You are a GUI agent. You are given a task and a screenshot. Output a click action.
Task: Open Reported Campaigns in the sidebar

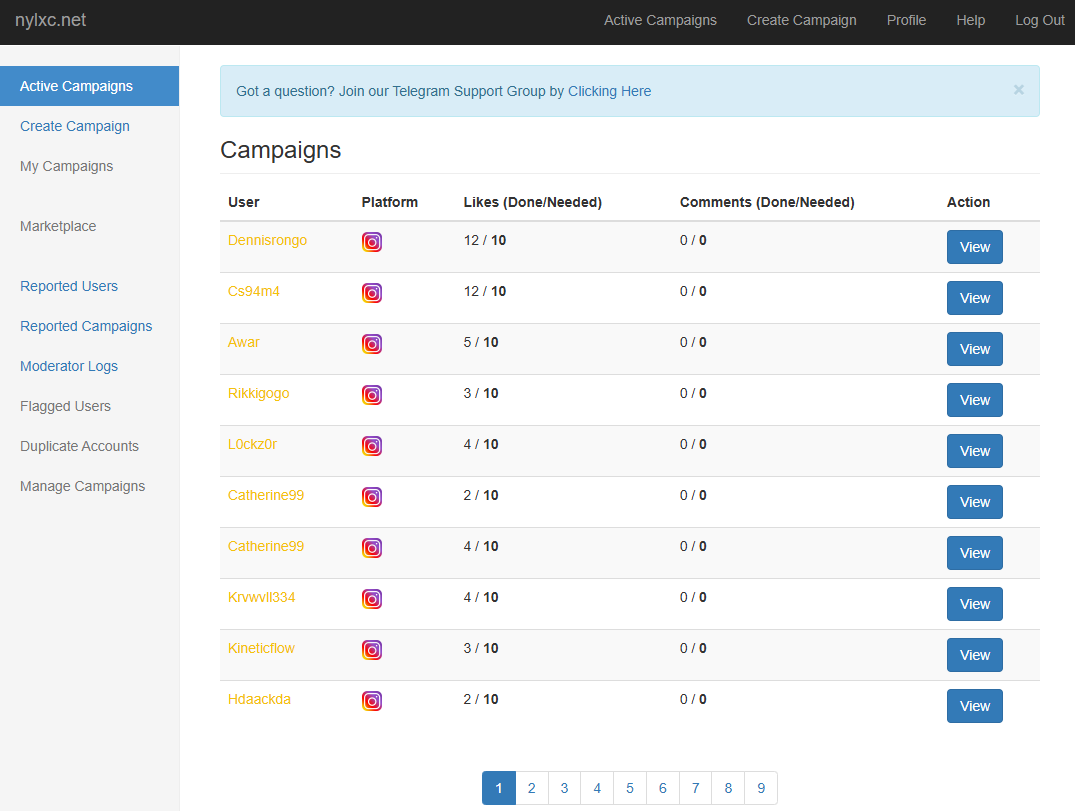86,326
